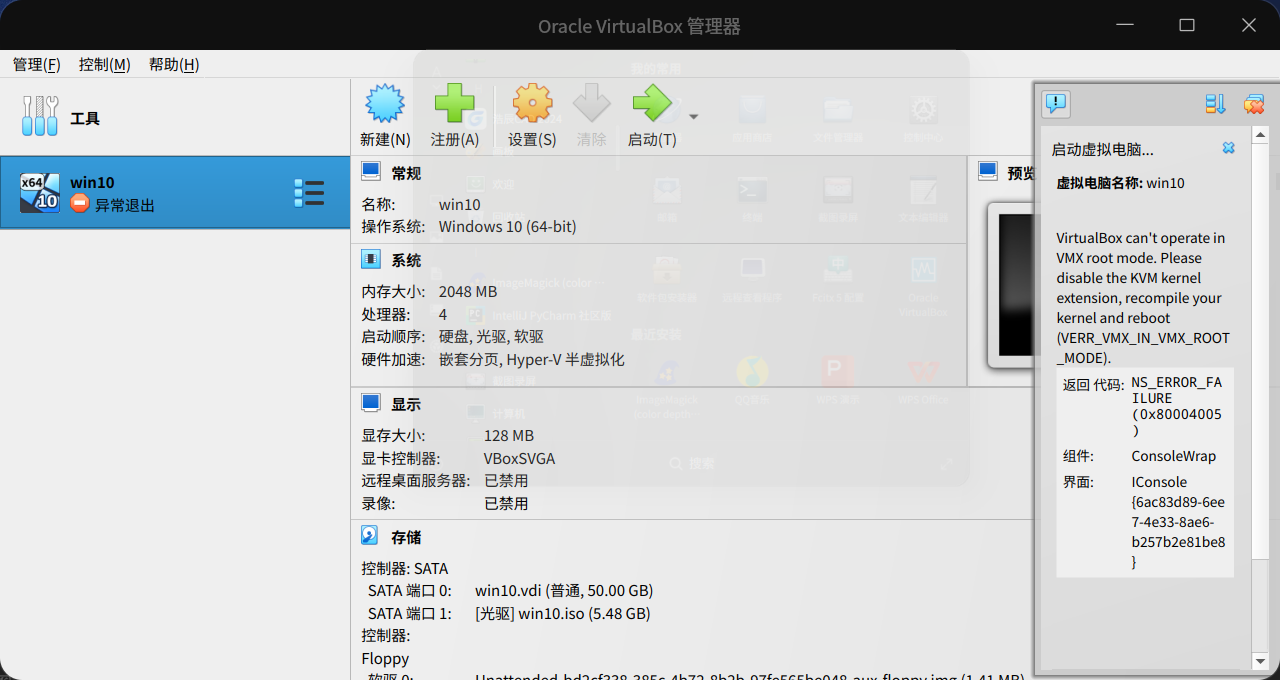
Task: Open the 显示 section title link
Action: click(x=406, y=404)
